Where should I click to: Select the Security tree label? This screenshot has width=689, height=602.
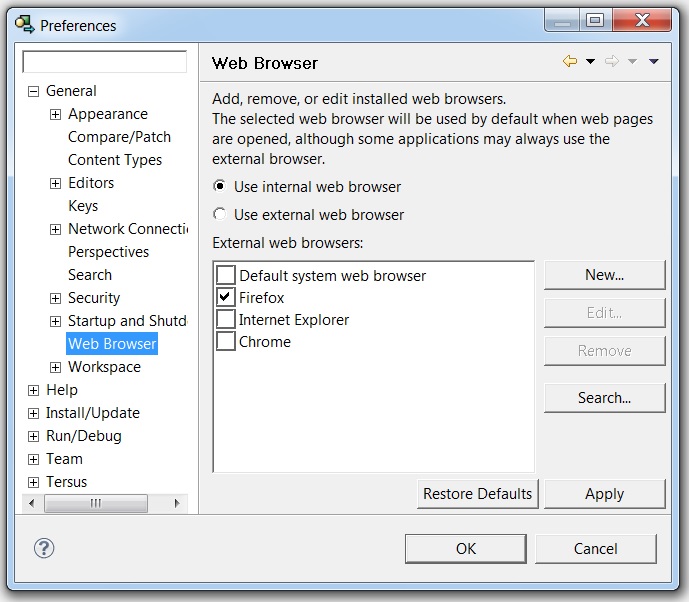pos(94,298)
